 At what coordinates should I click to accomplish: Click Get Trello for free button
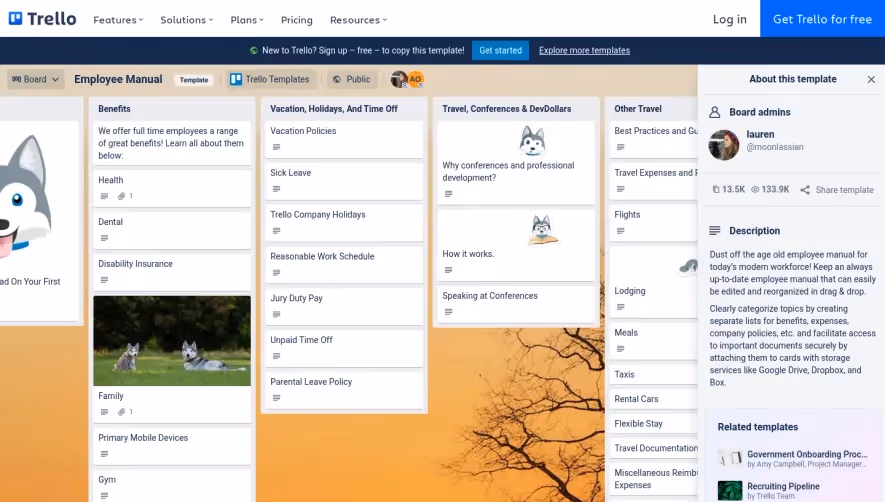pyautogui.click(x=822, y=19)
